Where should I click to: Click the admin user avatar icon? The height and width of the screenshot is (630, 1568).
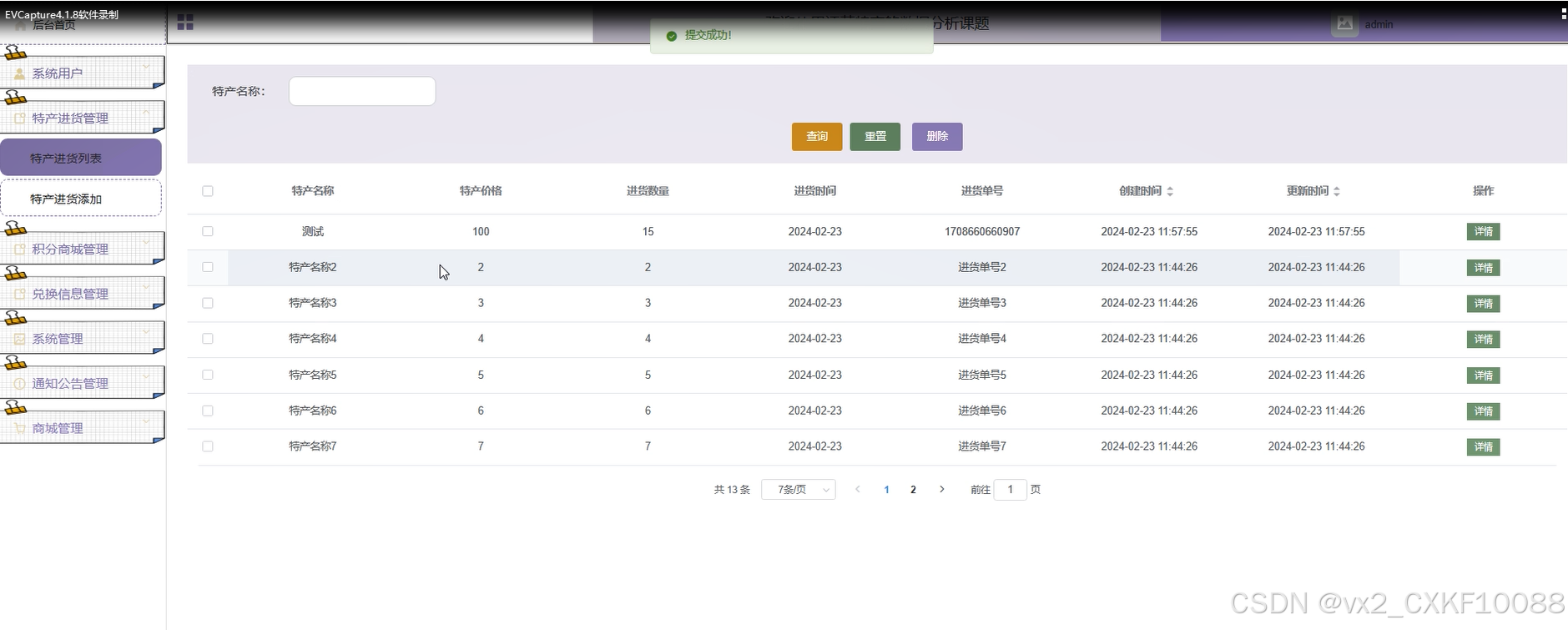click(x=1344, y=24)
